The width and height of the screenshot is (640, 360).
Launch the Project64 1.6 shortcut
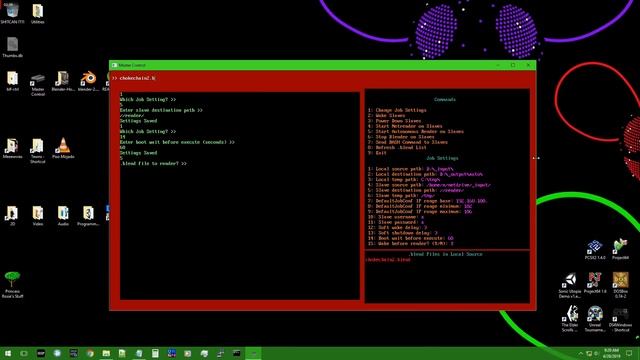pos(595,283)
